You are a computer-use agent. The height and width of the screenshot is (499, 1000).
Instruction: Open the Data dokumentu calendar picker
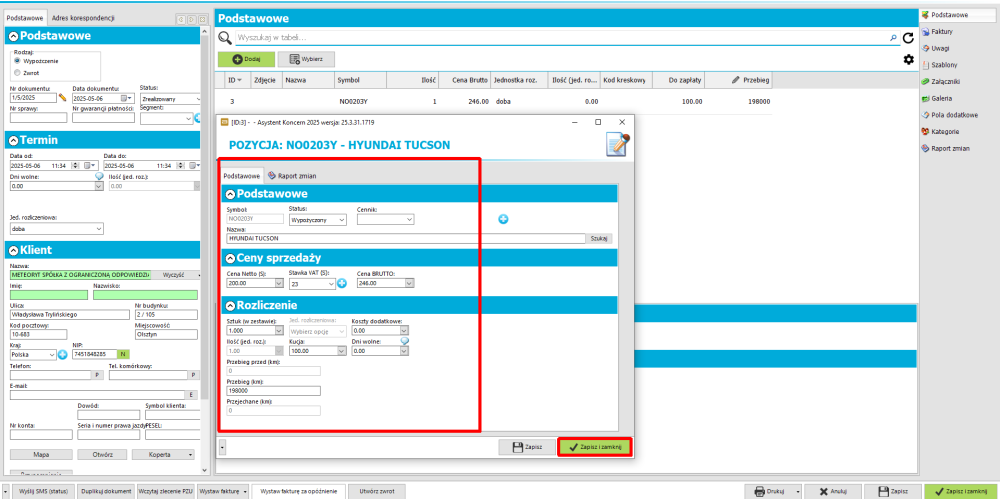[x=124, y=98]
